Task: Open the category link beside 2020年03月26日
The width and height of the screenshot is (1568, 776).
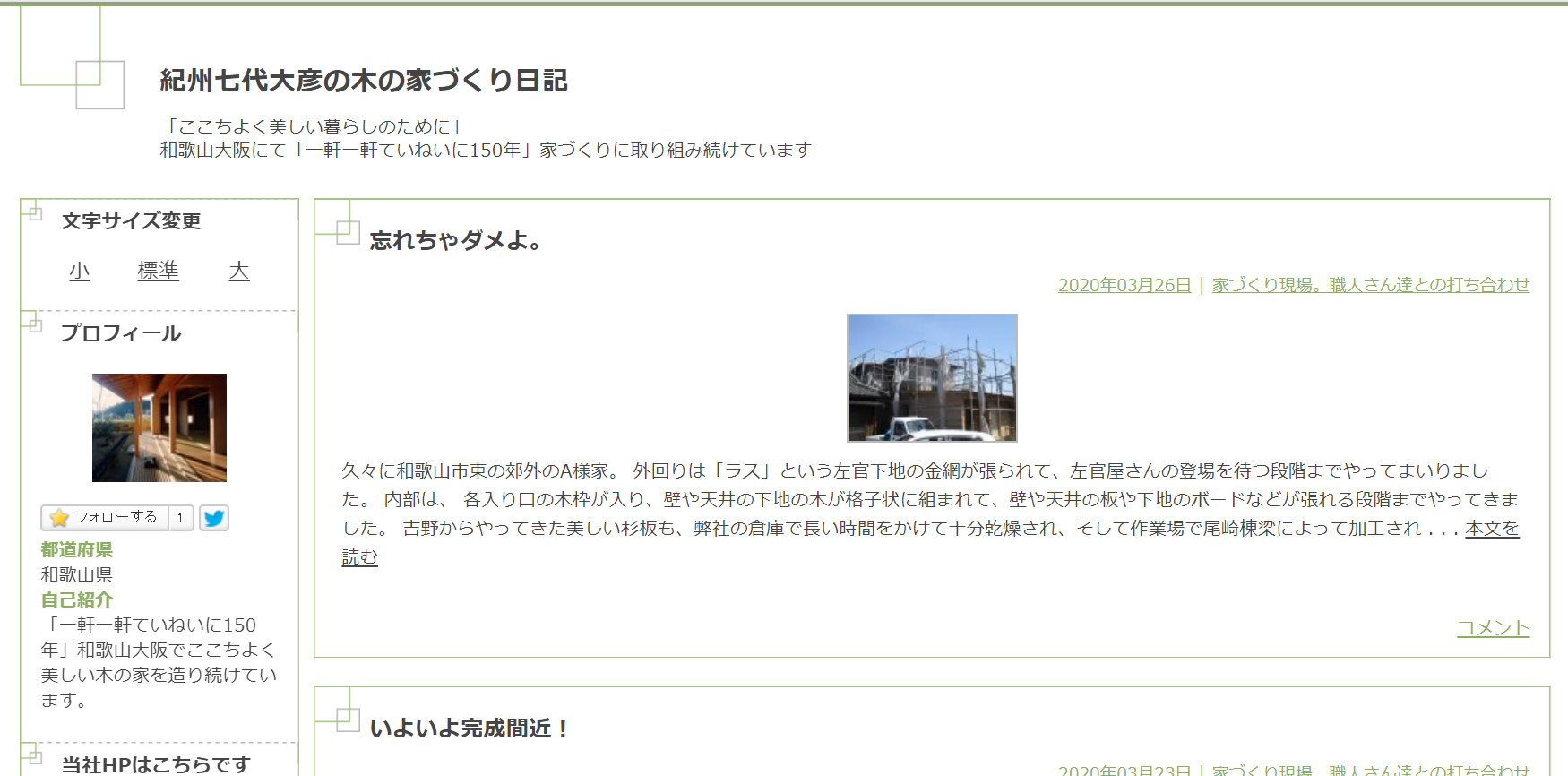Action: [x=1370, y=285]
